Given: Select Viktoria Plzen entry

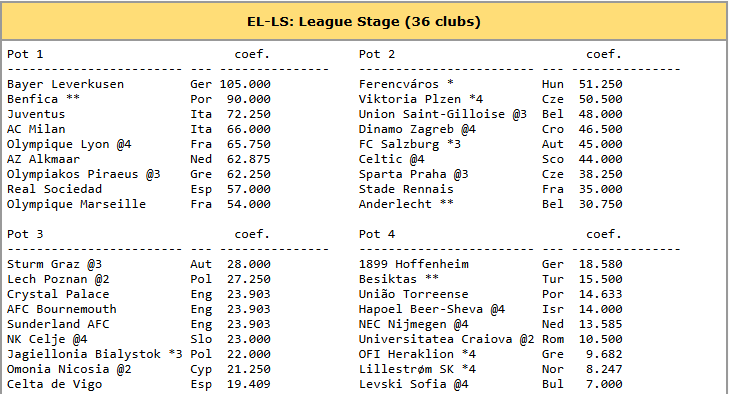Looking at the screenshot, I should point(410,99).
